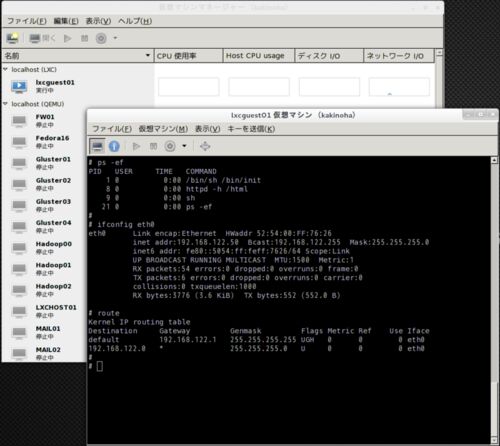Click the FW01 stopped monitor icon
The width and height of the screenshot is (500, 446).
(x=19, y=121)
